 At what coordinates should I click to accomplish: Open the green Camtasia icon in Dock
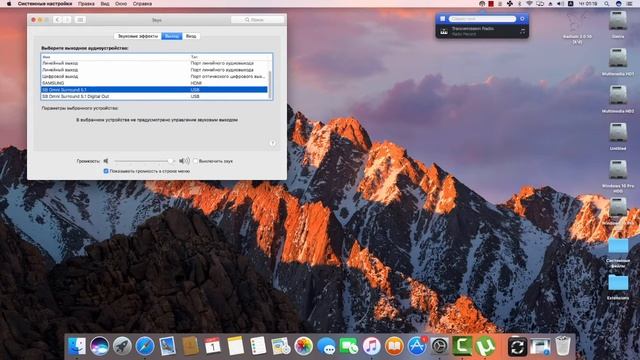(x=462, y=346)
